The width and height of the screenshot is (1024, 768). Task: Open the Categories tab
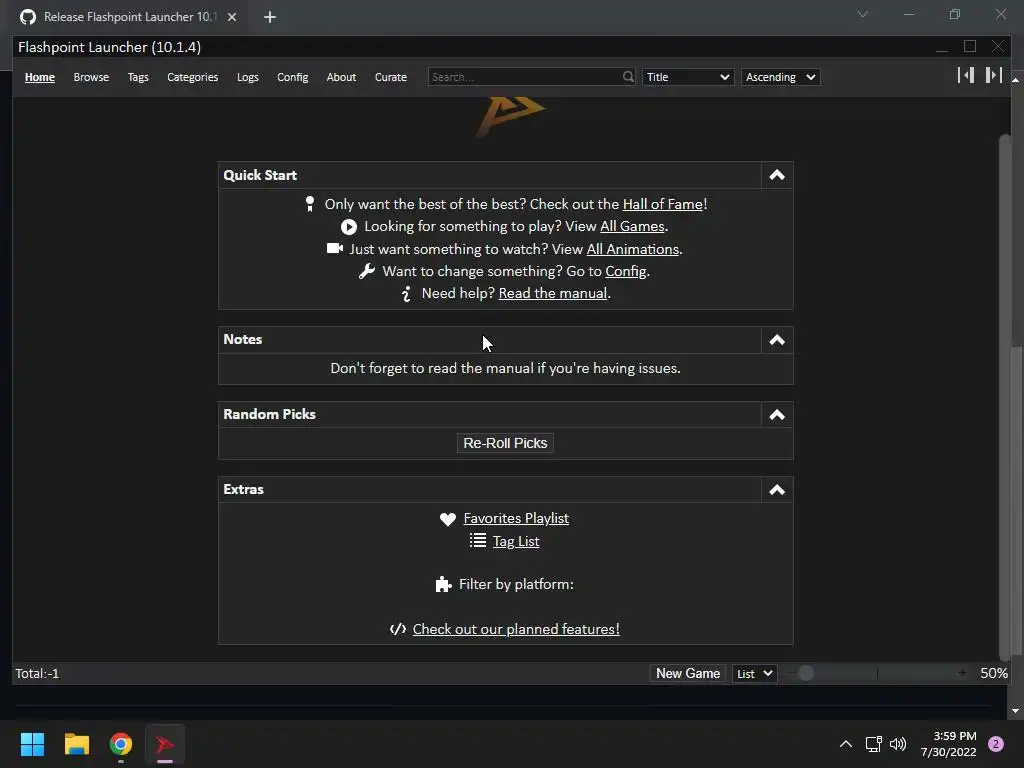[193, 77]
